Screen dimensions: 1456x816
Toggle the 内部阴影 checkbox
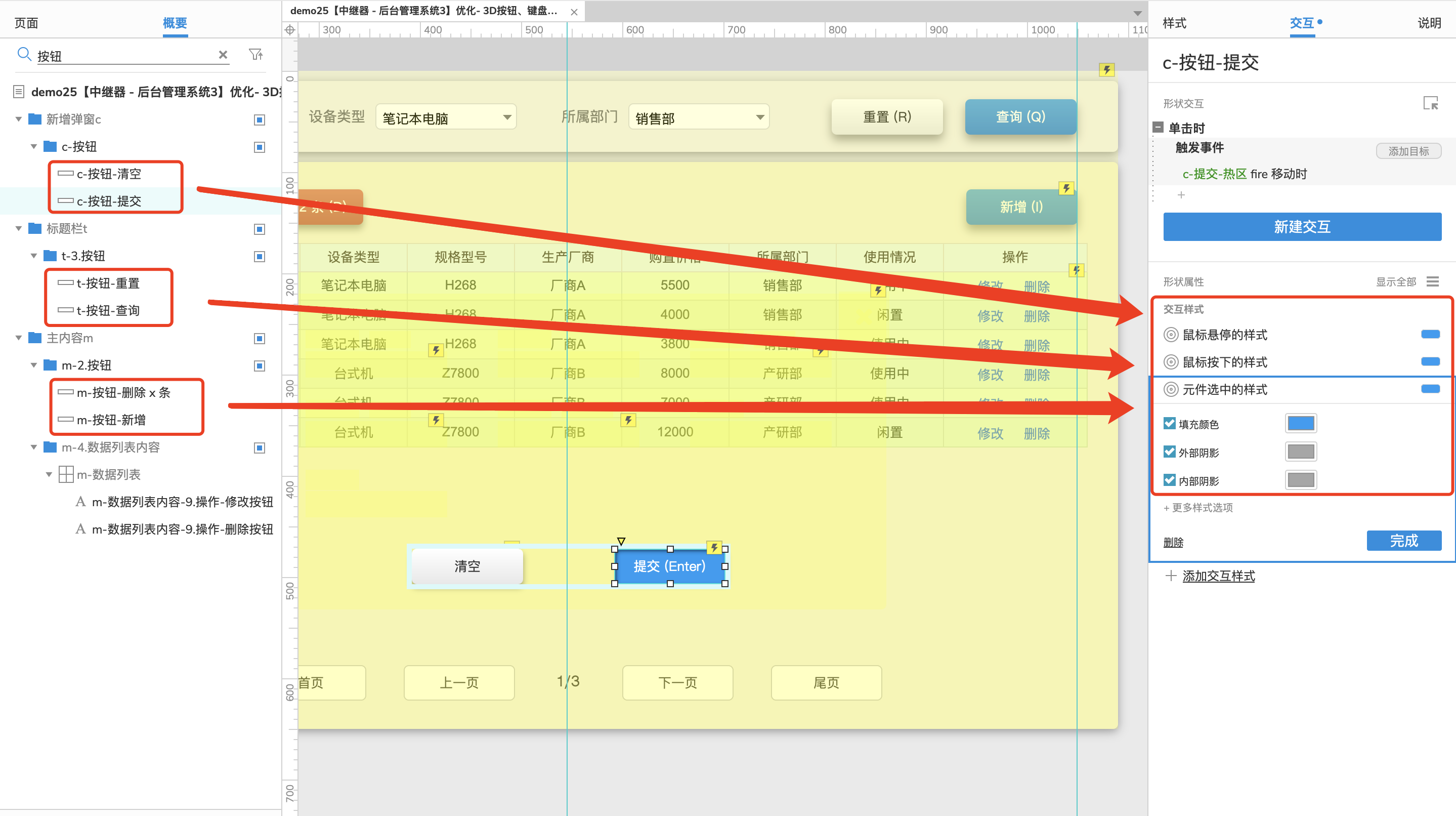pos(1170,479)
